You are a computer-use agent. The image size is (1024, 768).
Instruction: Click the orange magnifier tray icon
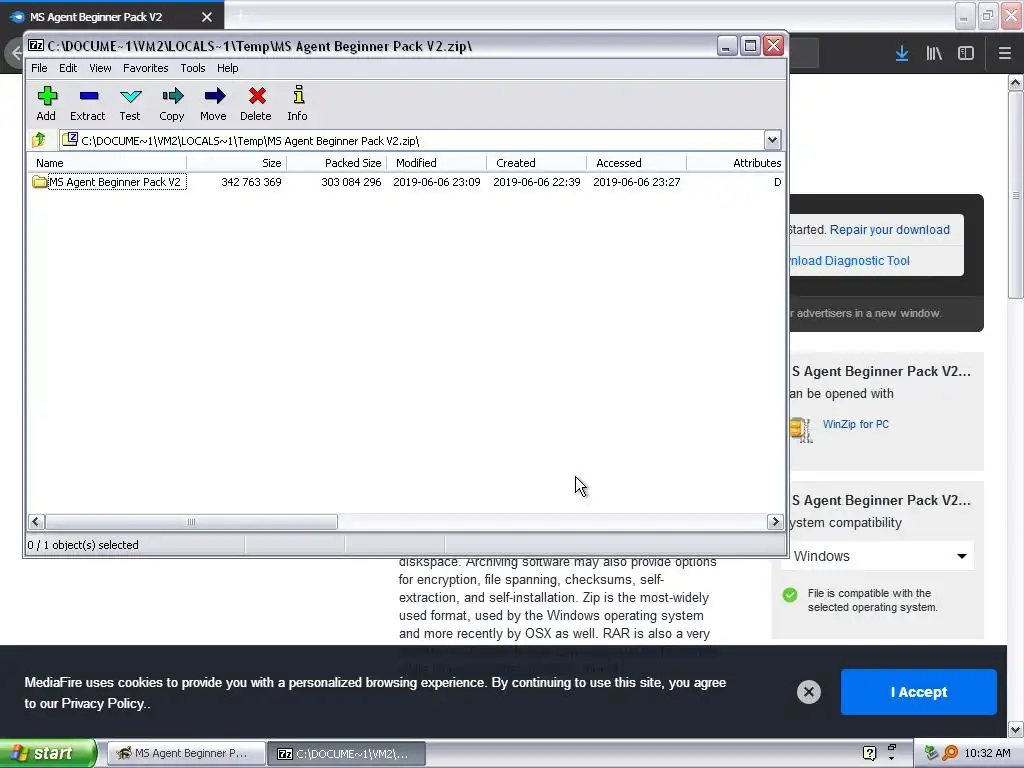950,753
